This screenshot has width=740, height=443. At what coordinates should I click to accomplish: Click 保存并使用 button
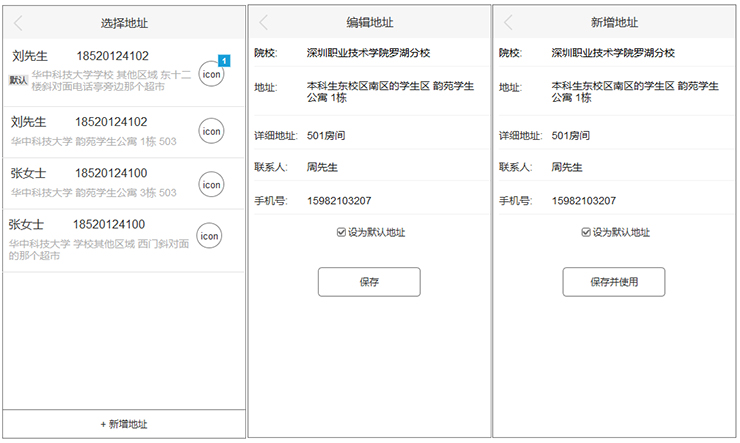(x=613, y=282)
